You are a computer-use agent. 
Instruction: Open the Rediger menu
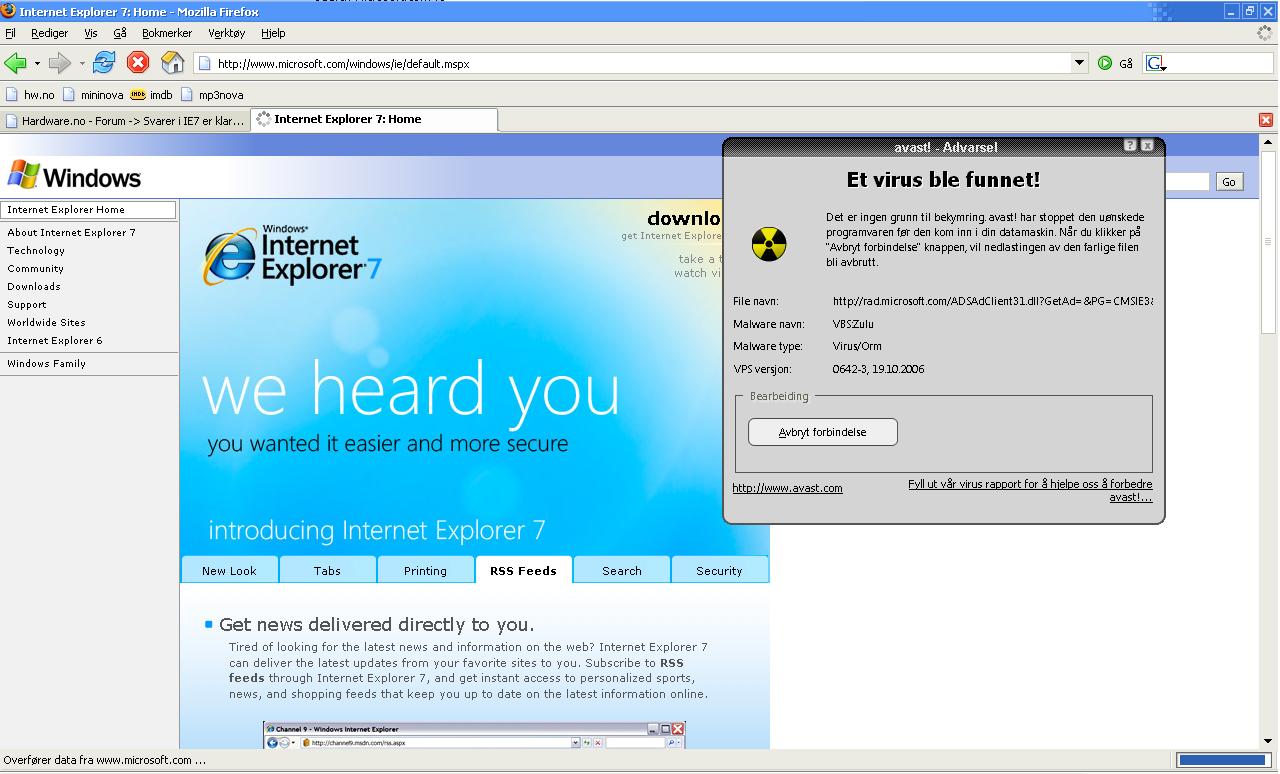pyautogui.click(x=49, y=33)
